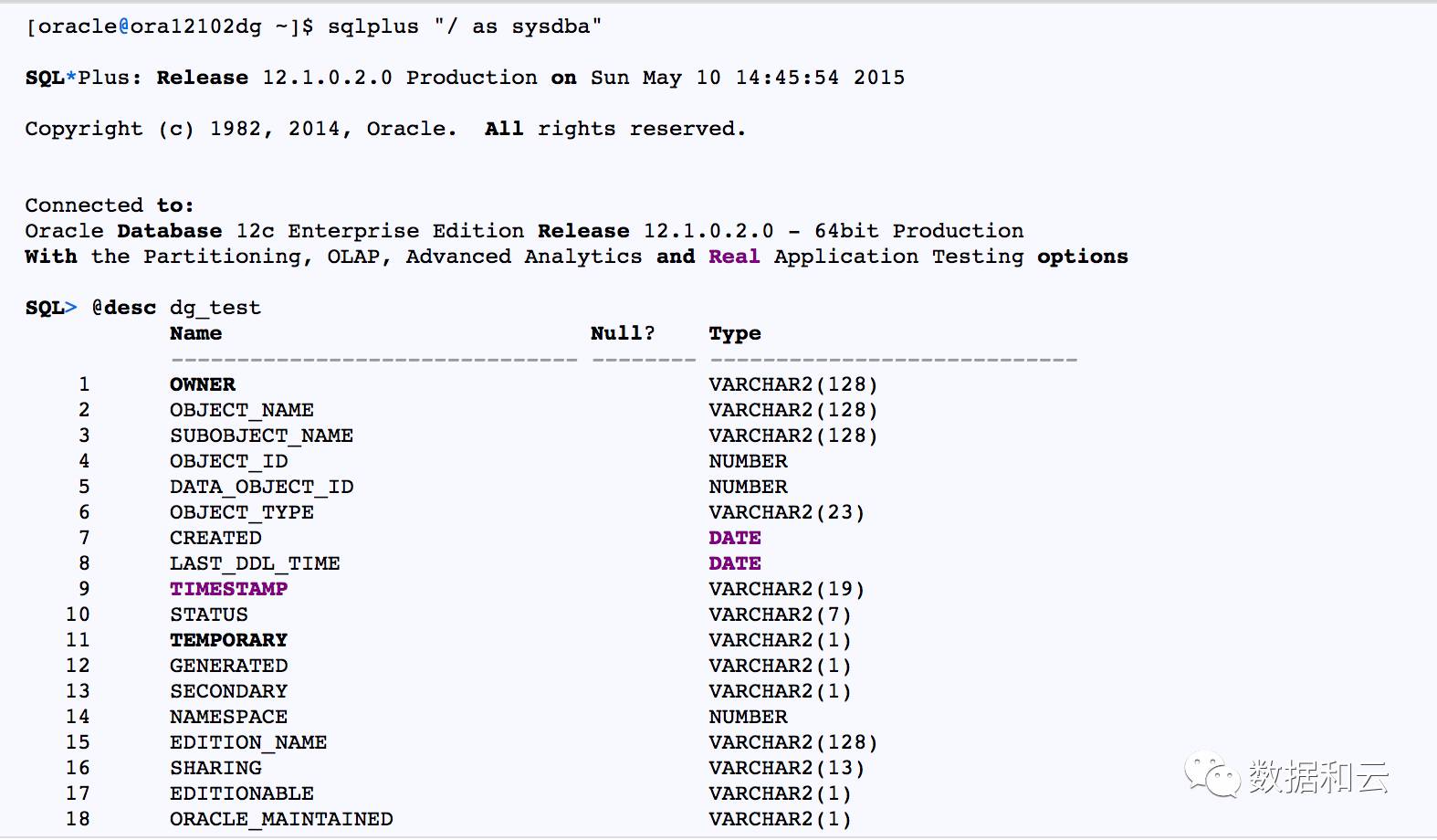Select the "12.1.0.2.0" release number in SQL*Plus banner
The image size is (1437, 840).
tap(328, 78)
